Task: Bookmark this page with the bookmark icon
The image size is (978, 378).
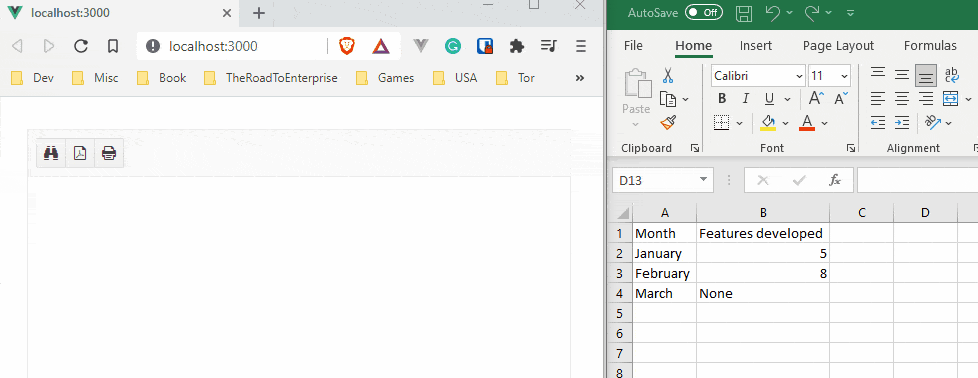Action: 113,46
